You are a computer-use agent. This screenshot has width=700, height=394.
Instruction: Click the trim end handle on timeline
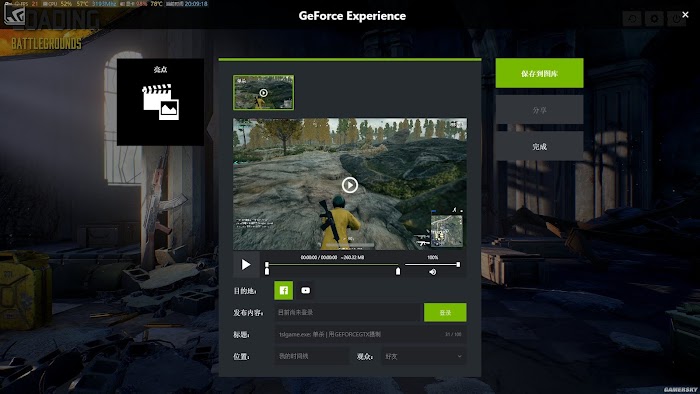[x=398, y=271]
